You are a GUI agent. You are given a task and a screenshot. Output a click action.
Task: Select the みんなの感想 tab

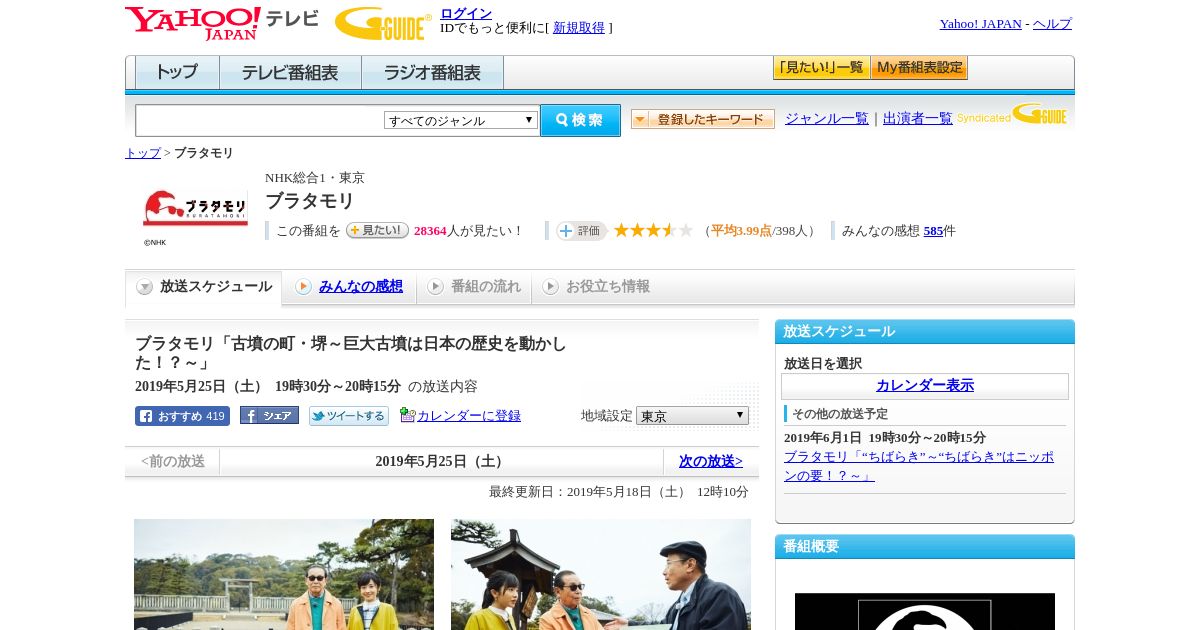pyautogui.click(x=349, y=287)
